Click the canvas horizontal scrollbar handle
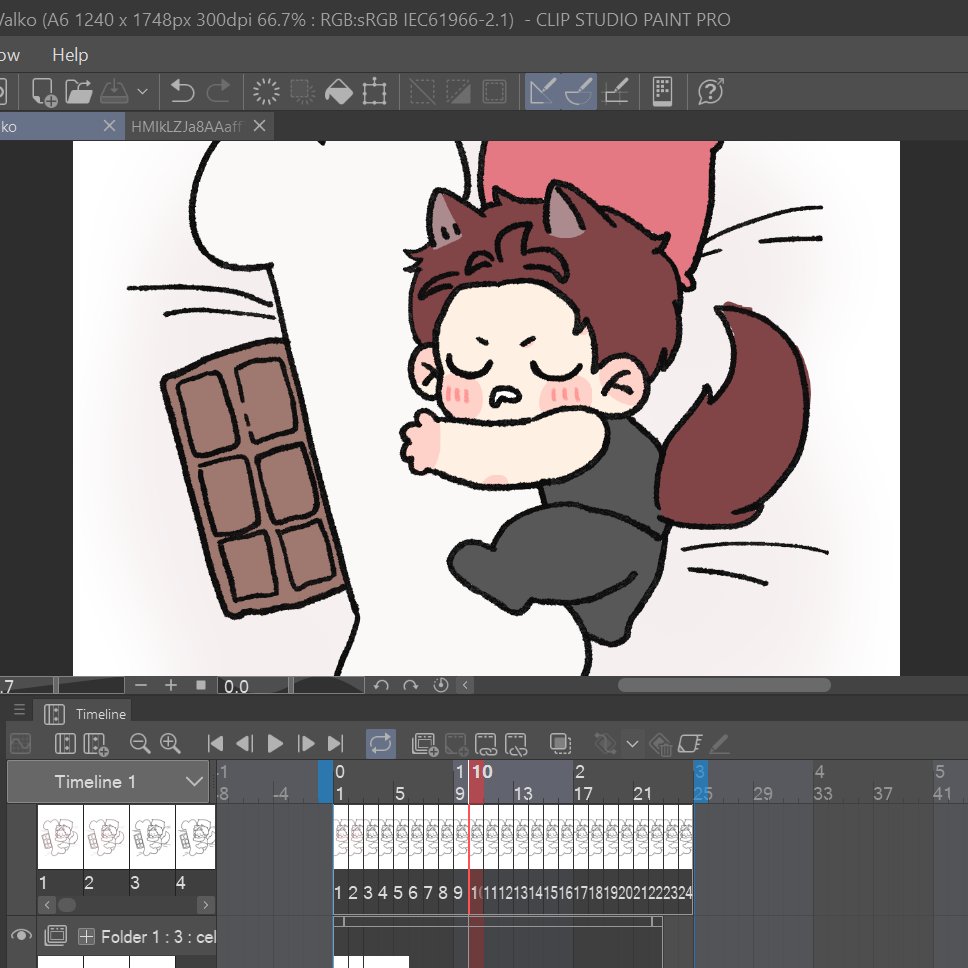Viewport: 968px width, 968px height. click(x=724, y=685)
